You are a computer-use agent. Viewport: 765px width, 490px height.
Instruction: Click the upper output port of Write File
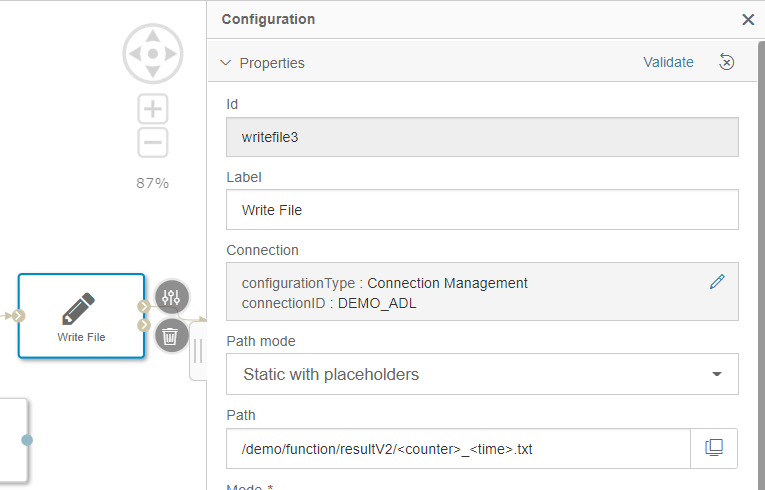click(x=145, y=306)
